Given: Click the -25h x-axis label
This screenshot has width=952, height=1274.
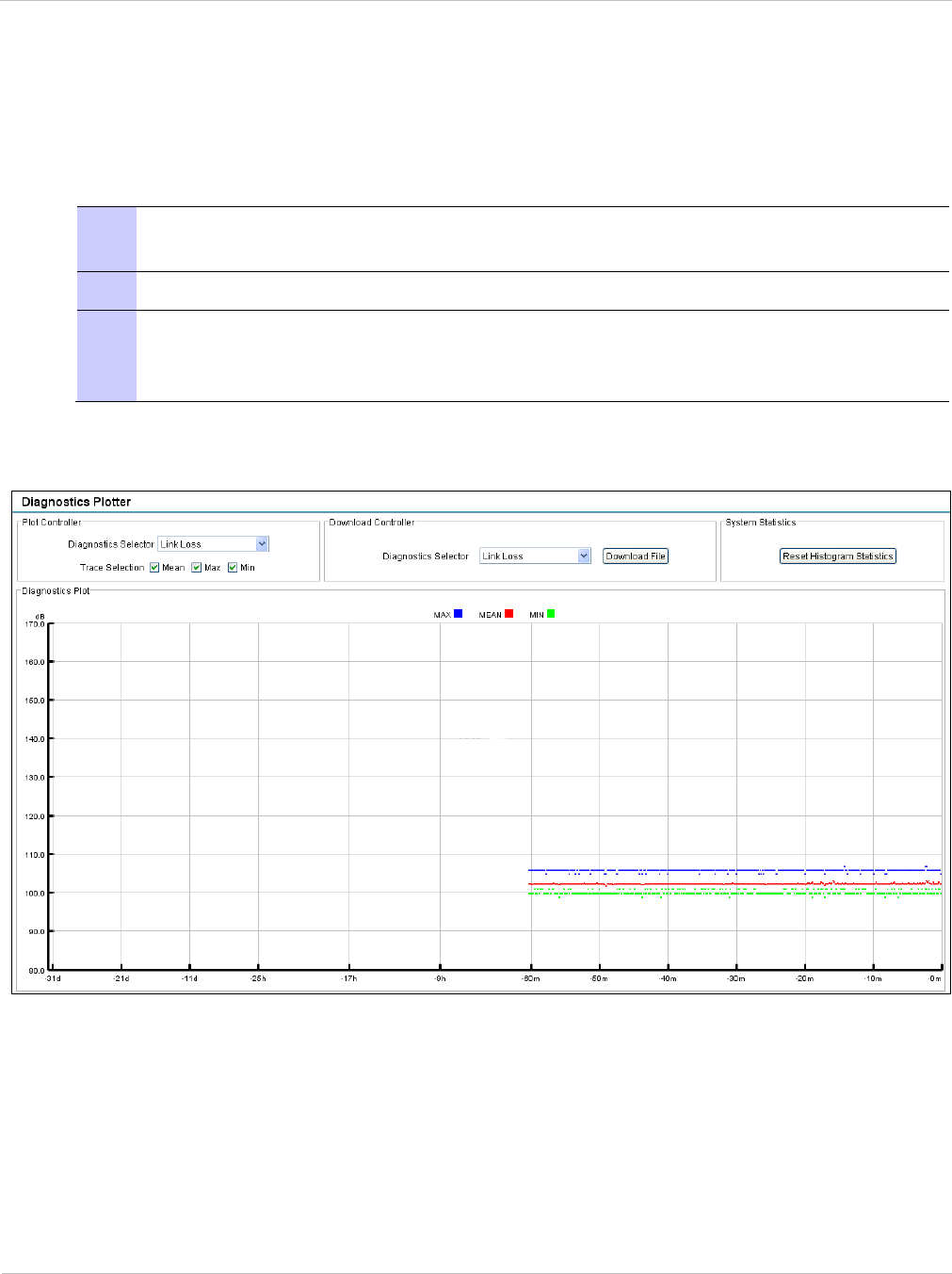Looking at the screenshot, I should pos(259,979).
